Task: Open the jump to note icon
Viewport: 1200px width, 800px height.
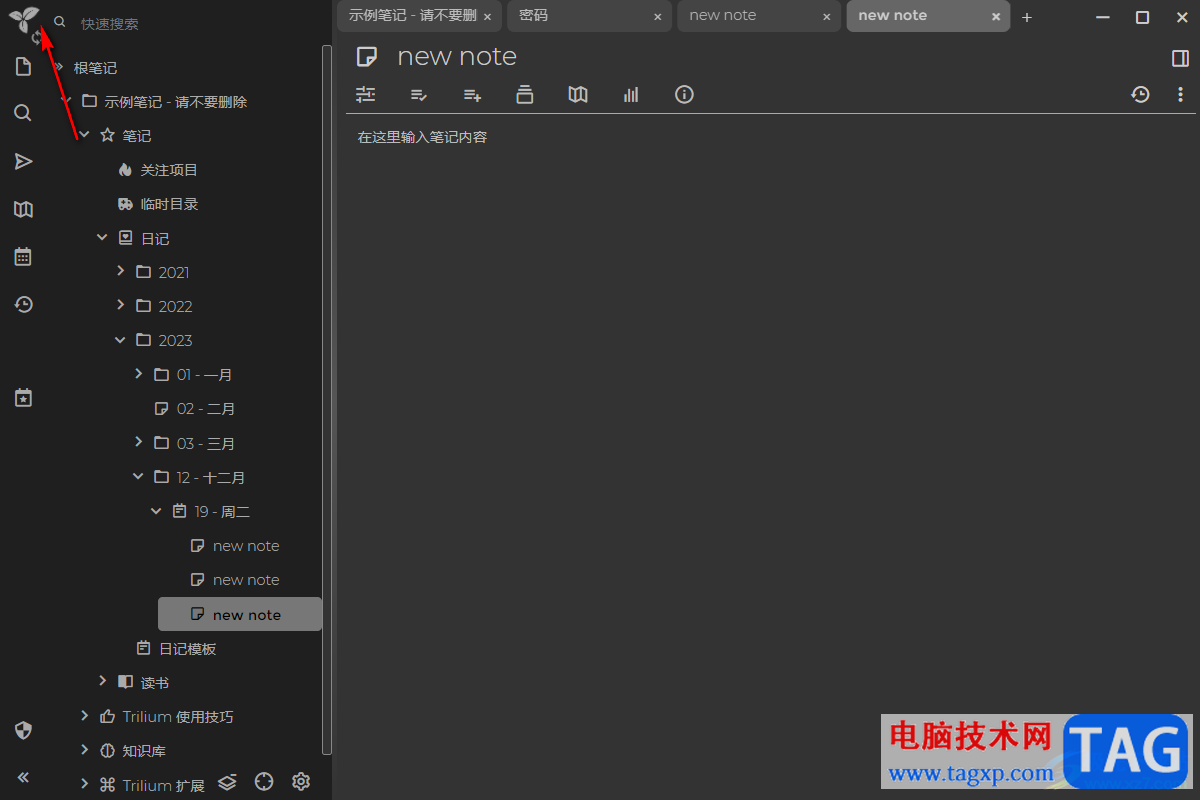Action: coord(23,161)
